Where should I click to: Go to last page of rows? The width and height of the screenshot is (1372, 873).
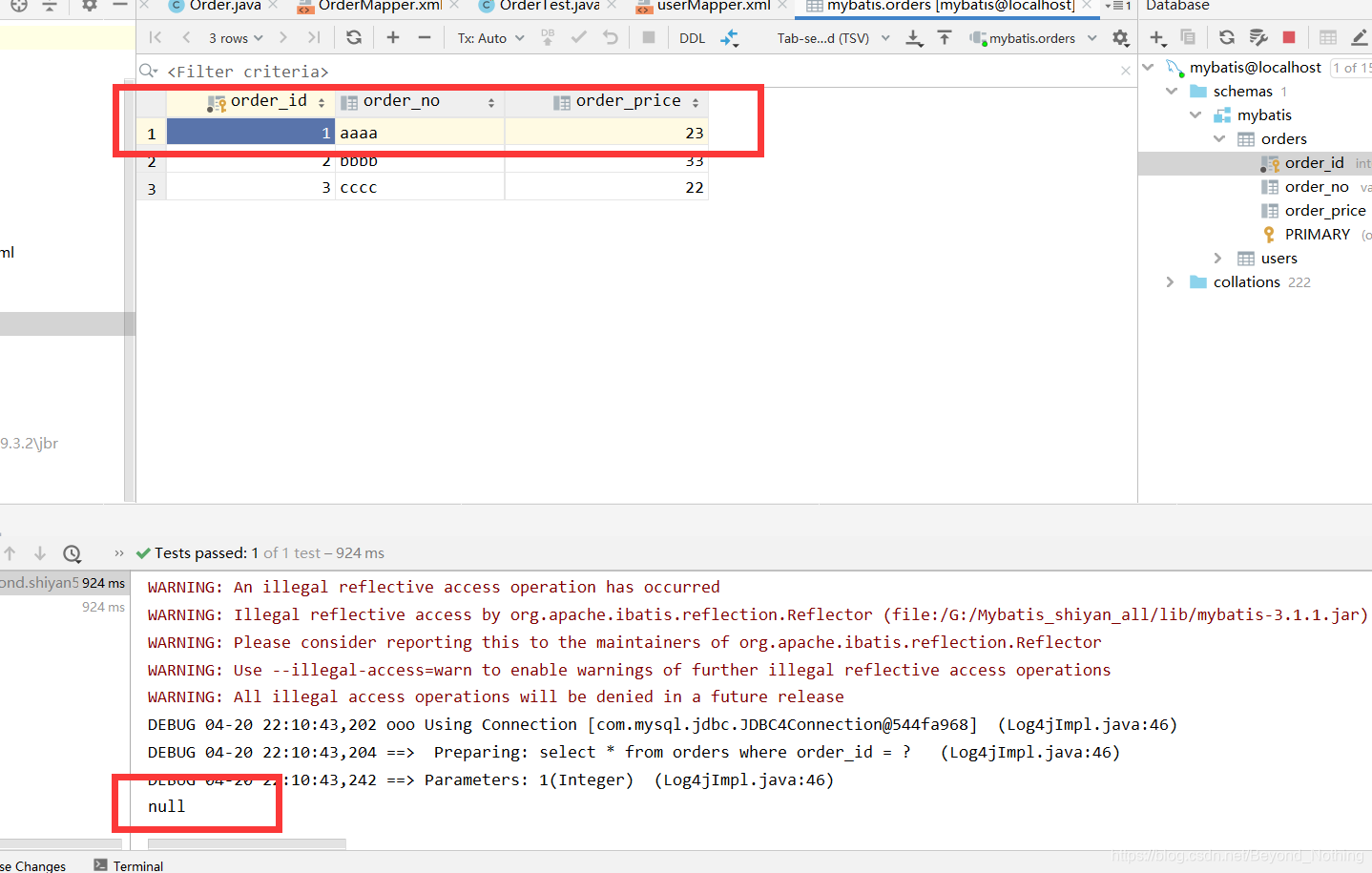[x=314, y=37]
